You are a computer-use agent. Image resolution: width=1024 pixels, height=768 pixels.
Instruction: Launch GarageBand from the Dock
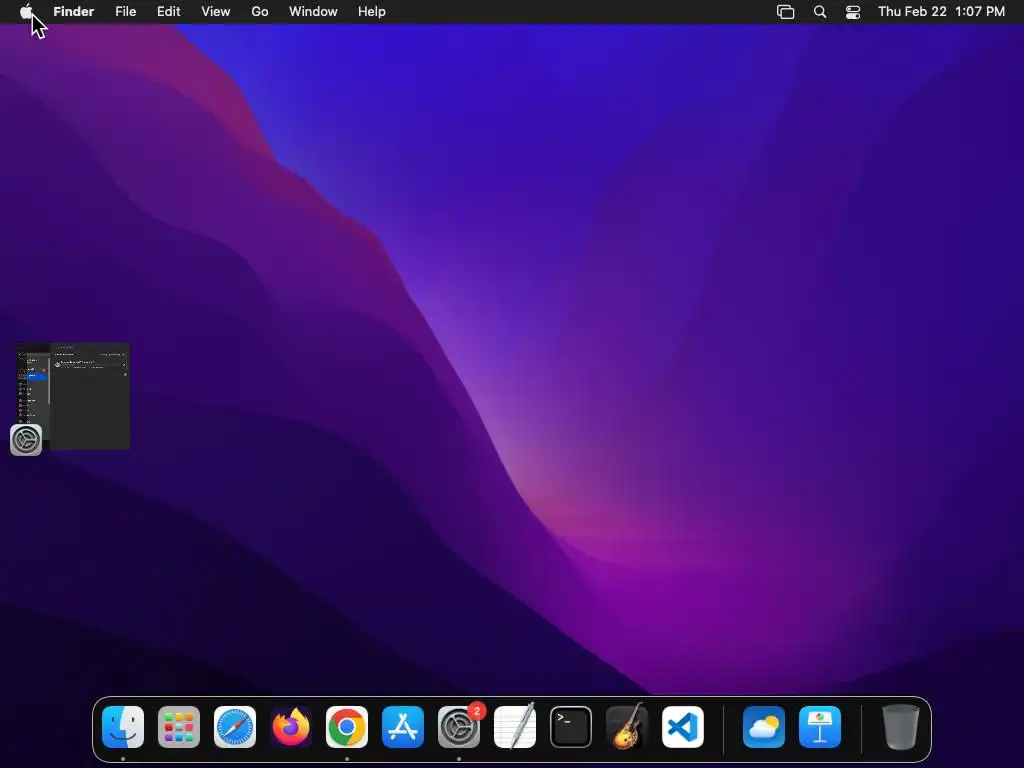(x=627, y=727)
